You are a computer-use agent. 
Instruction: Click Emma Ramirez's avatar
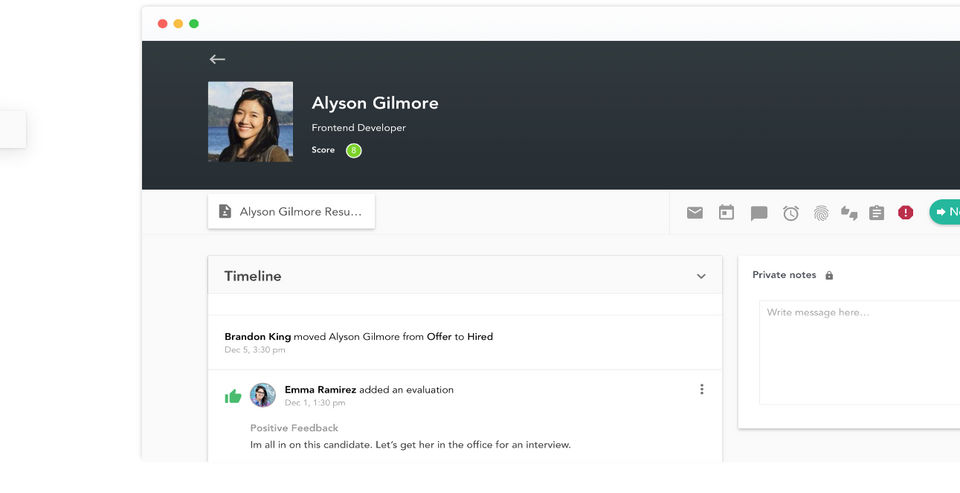tap(263, 395)
